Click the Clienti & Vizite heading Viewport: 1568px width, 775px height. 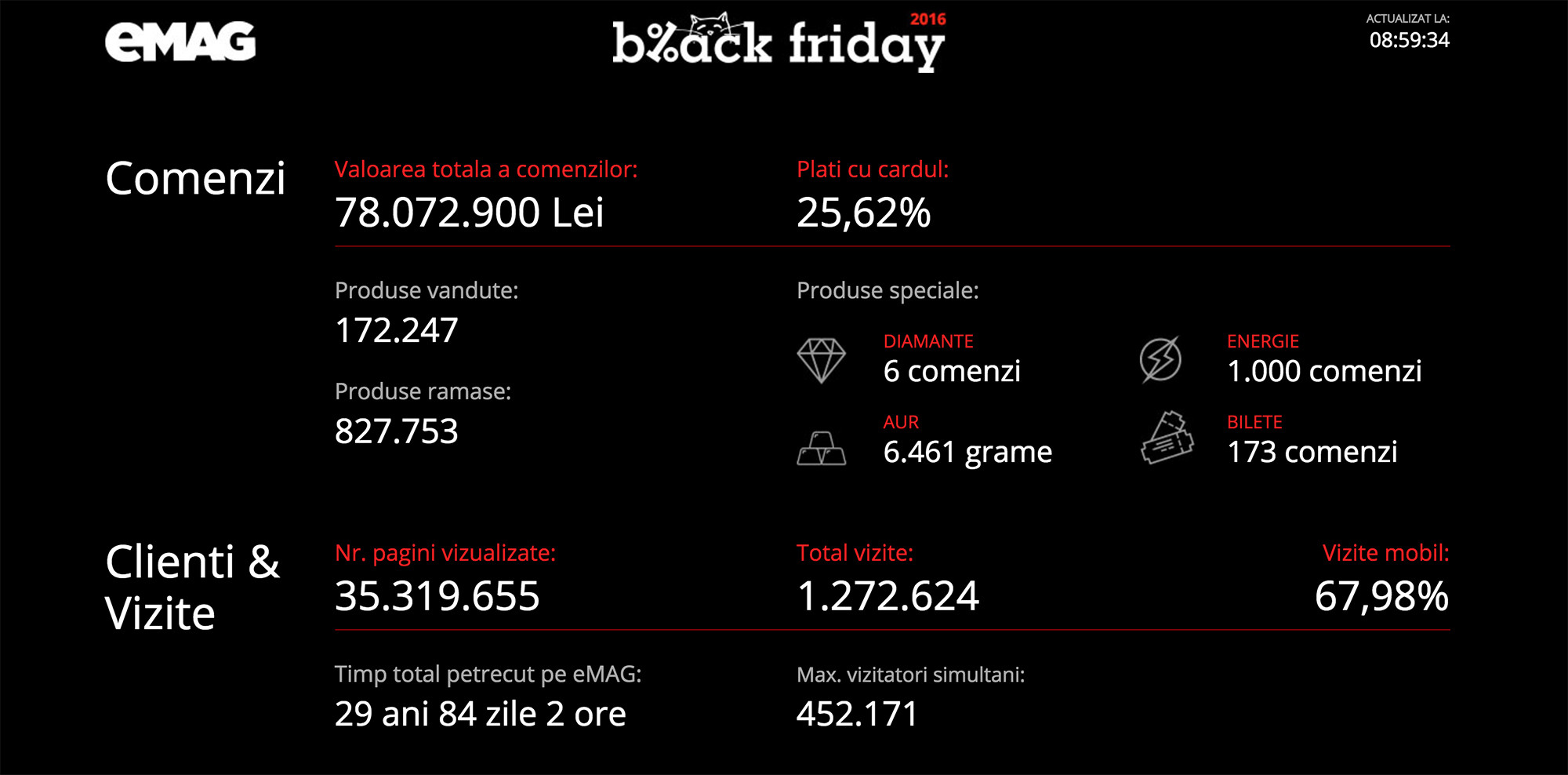pyautogui.click(x=192, y=587)
